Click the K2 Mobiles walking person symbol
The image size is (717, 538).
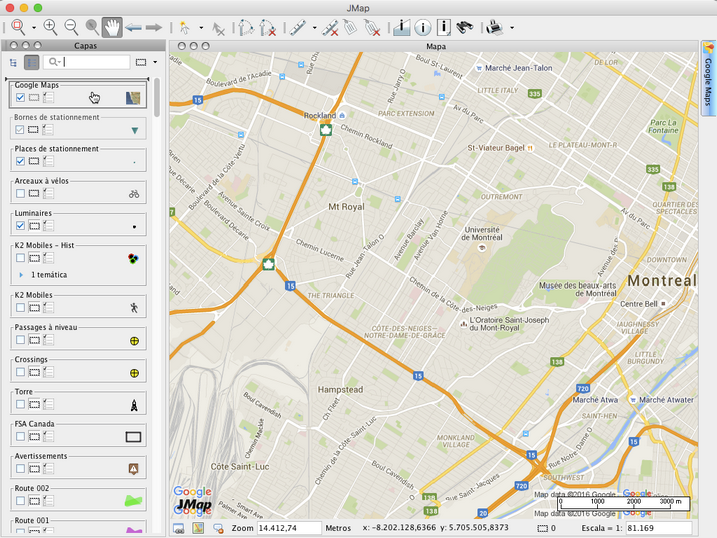tap(134, 308)
